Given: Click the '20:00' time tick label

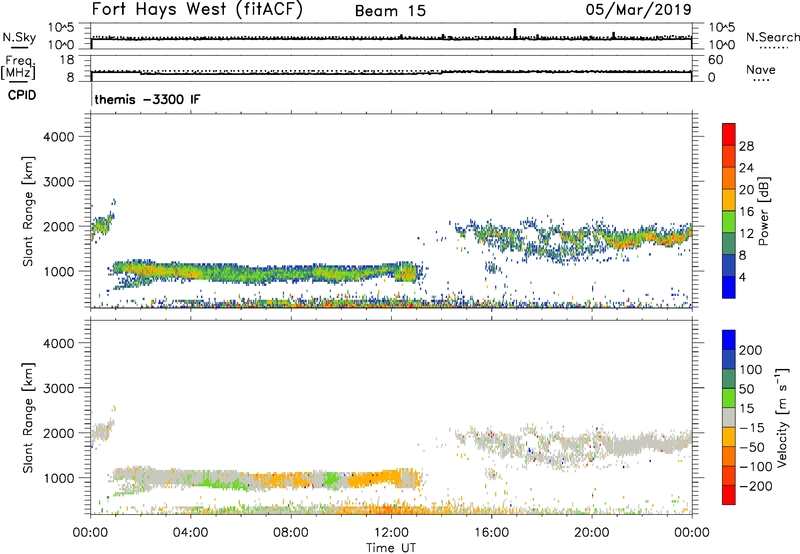Looking at the screenshot, I should (x=591, y=533).
